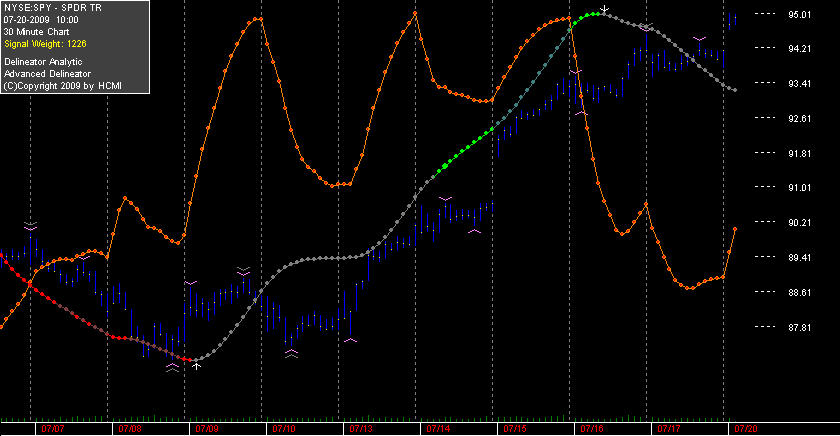Click the 91.01 price level label
Image resolution: width=840 pixels, height=436 pixels.
[x=799, y=187]
